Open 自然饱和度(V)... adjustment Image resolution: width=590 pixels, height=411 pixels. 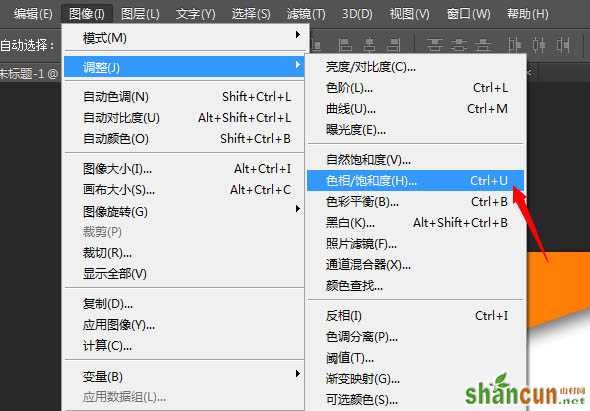(416, 160)
